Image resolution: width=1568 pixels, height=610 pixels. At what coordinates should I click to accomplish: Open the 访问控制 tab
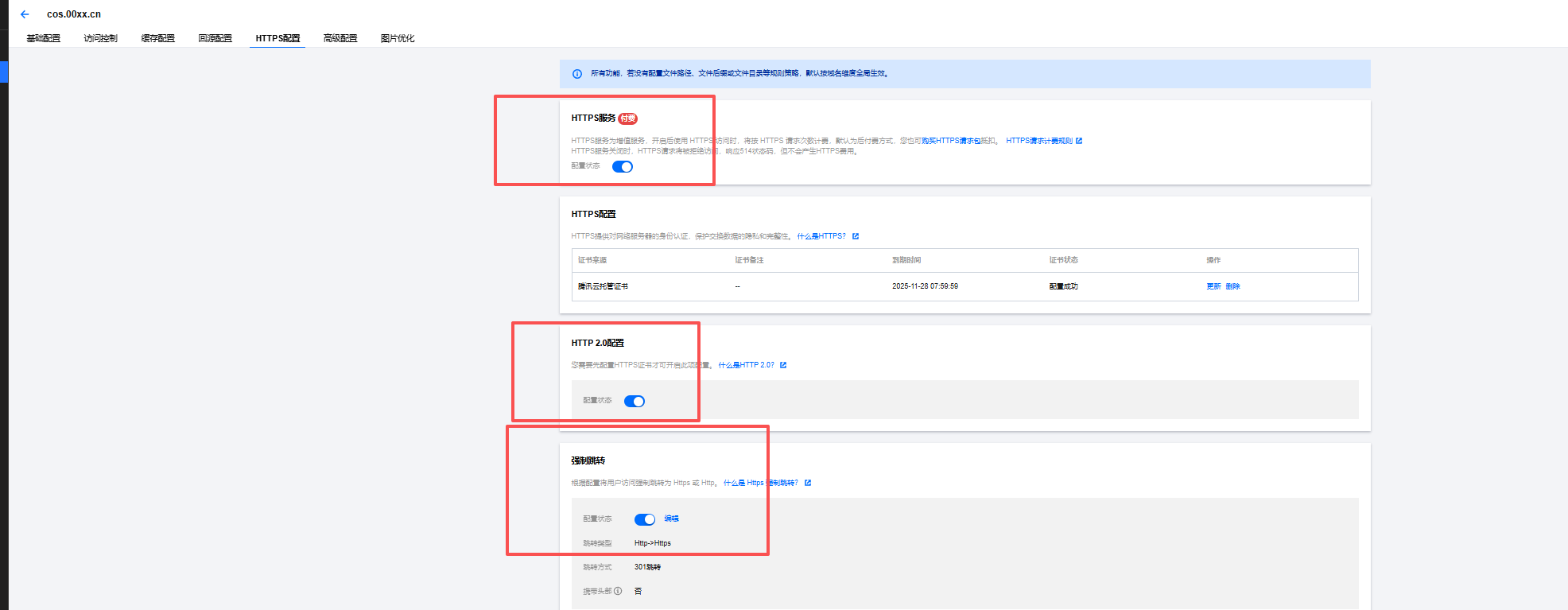pyautogui.click(x=101, y=38)
